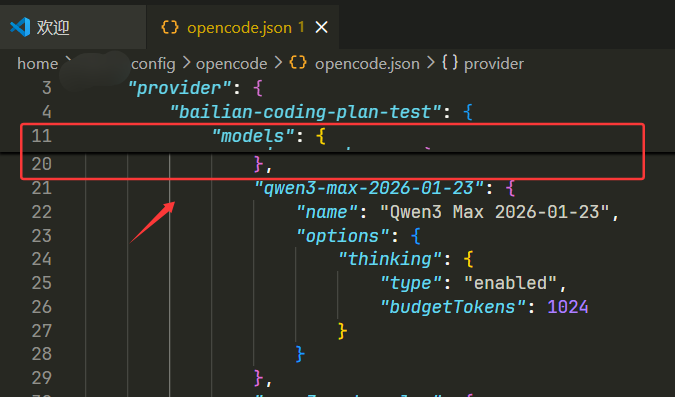Click the orange JSON file icon in the breadcrumb
The height and width of the screenshot is (397, 675).
click(298, 62)
